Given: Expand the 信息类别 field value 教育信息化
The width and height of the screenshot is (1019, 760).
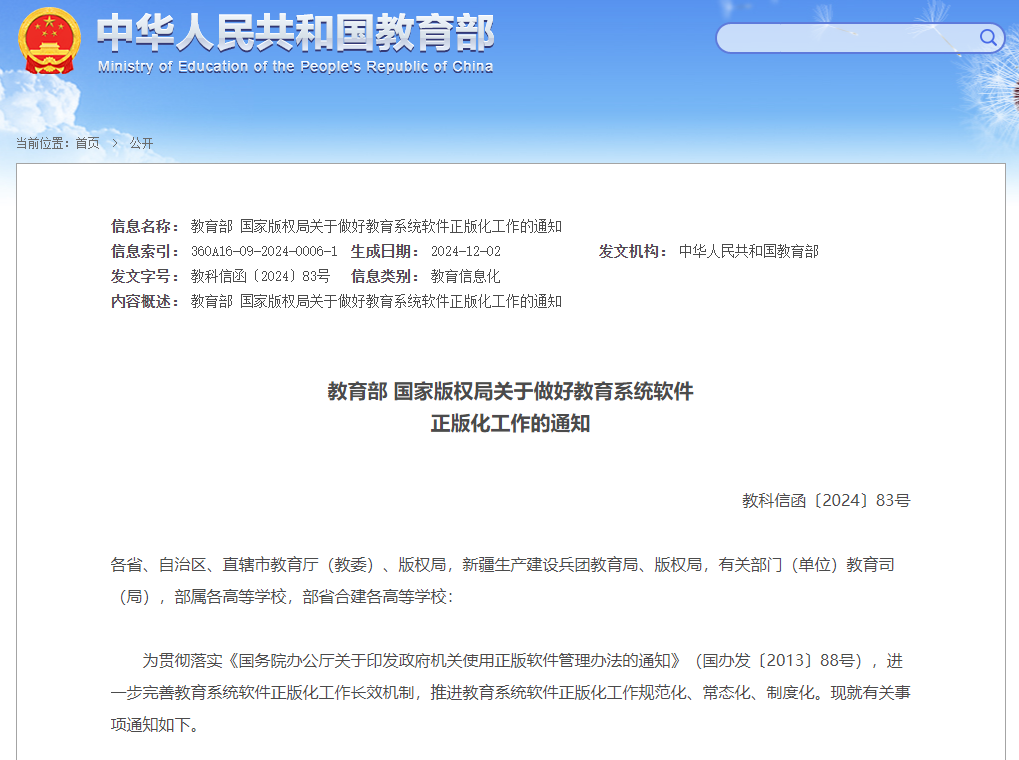Looking at the screenshot, I should pos(465,276).
